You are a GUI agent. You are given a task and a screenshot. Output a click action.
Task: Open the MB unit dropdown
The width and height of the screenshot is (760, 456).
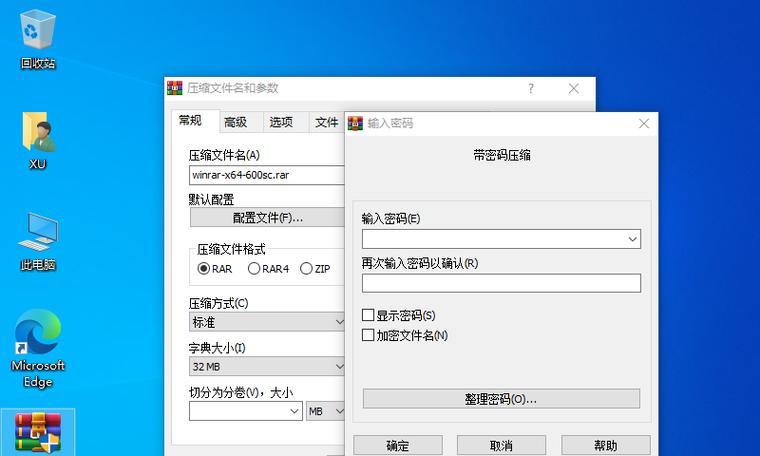pos(325,411)
